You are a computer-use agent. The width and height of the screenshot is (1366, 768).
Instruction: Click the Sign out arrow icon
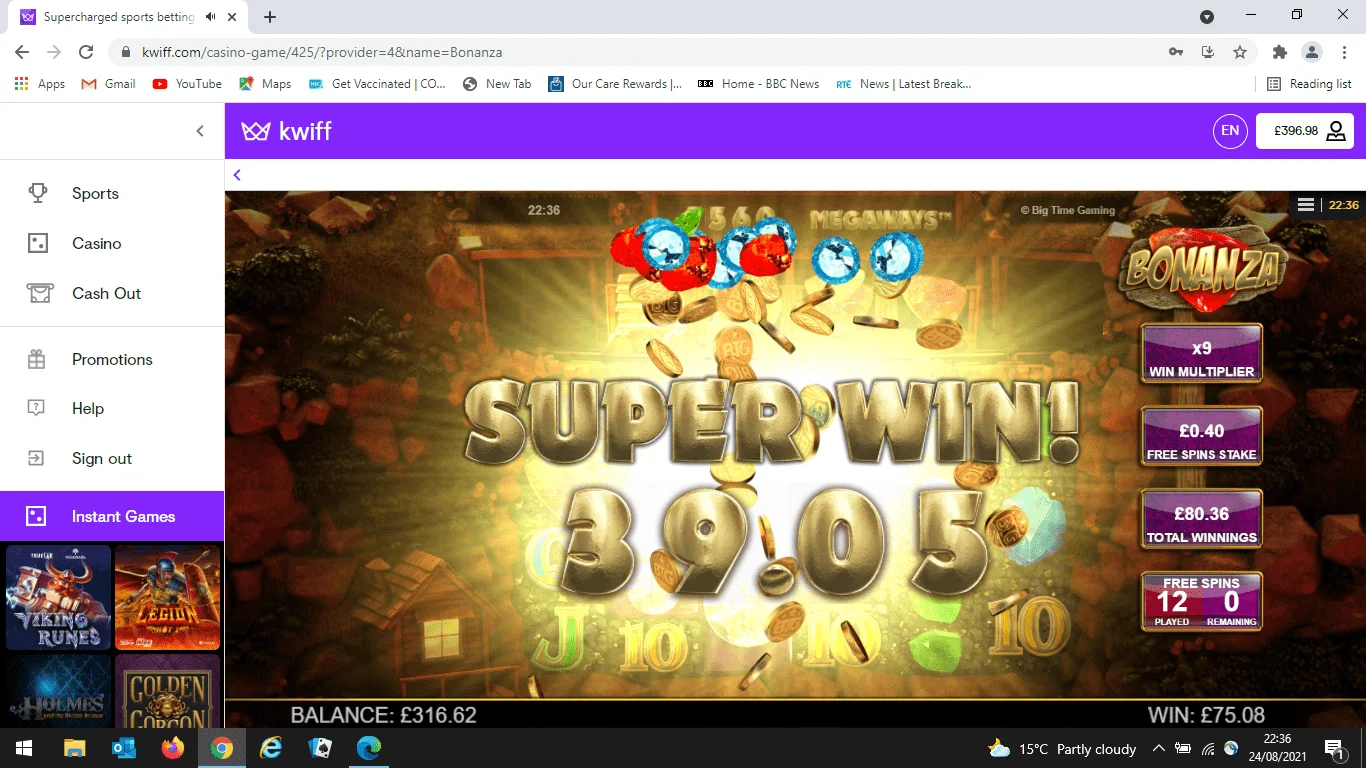point(36,458)
